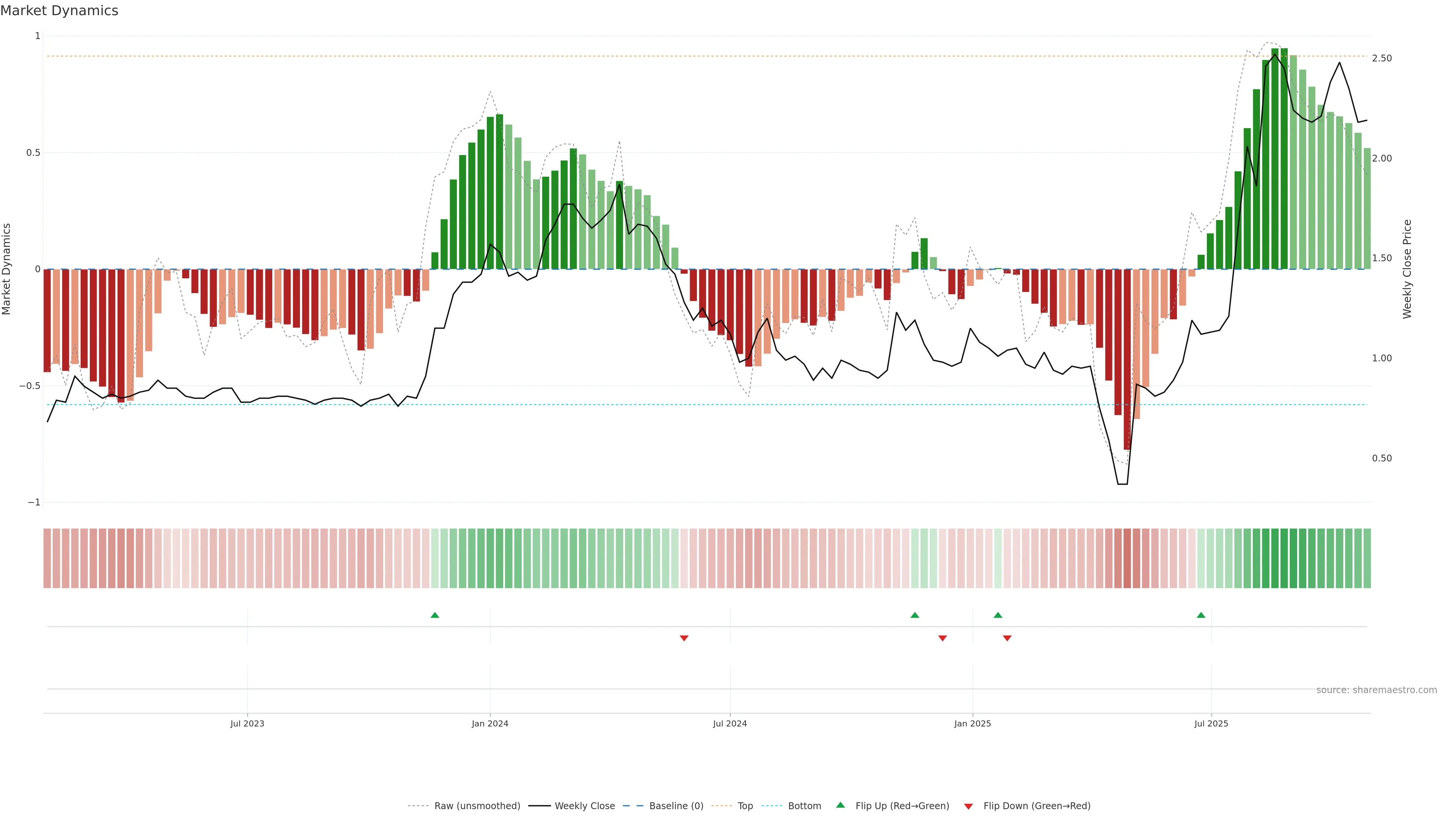This screenshot has height=819, width=1456.
Task: Hide the Bottom threshold legend entry
Action: tap(804, 806)
